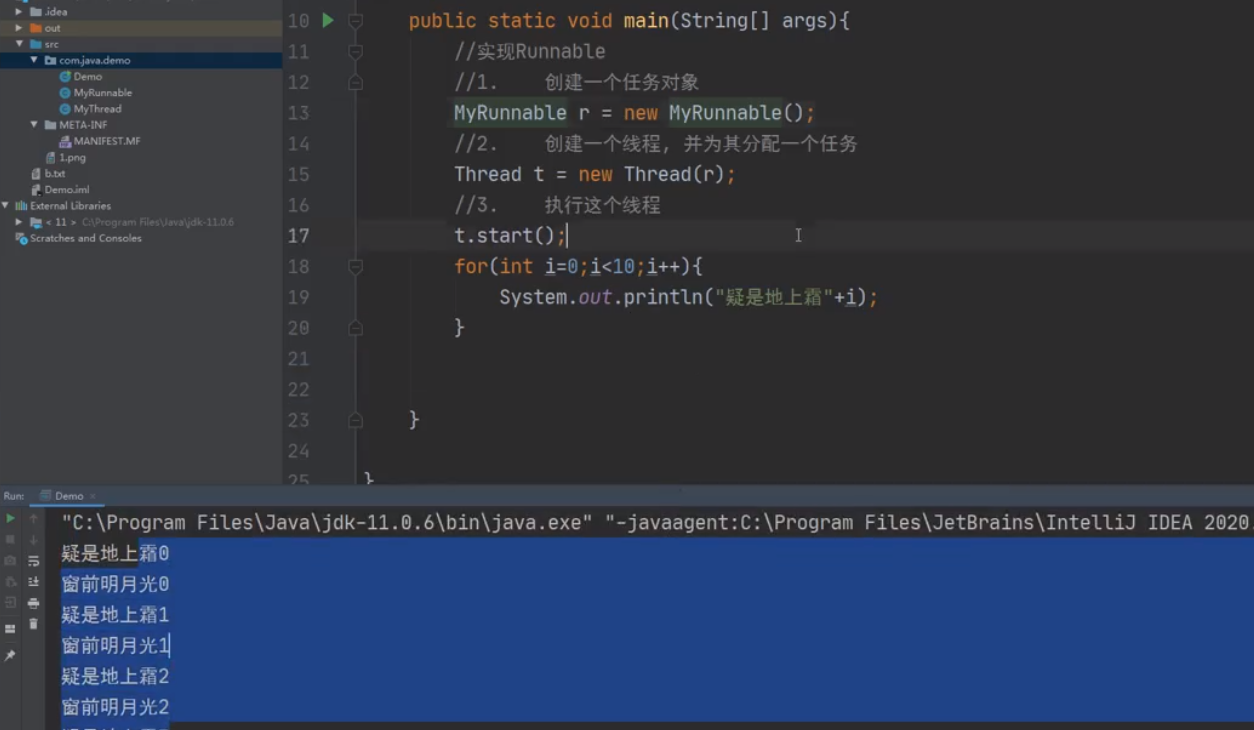This screenshot has height=730, width=1254.
Task: Click line number 17 in gutter
Action: pos(298,236)
